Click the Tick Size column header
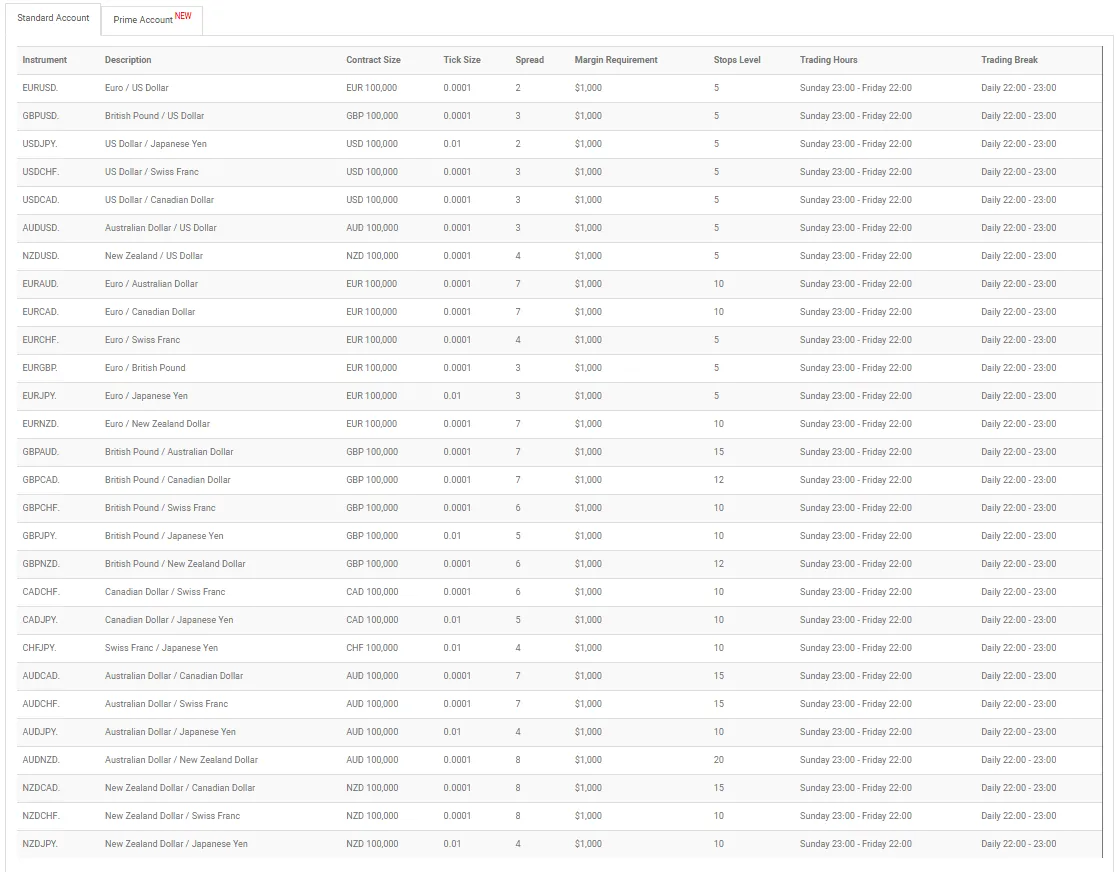This screenshot has height=872, width=1119. 462,60
